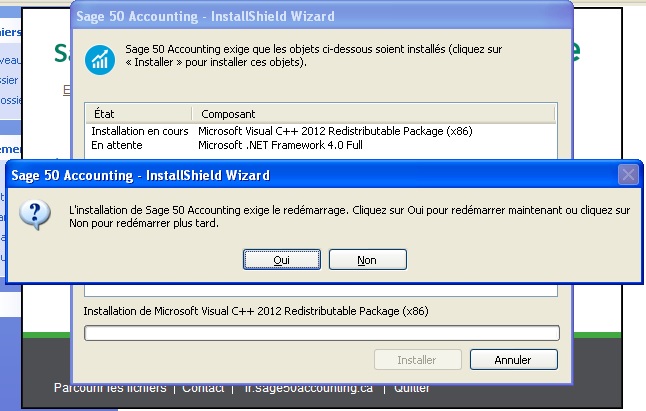Select the Microsoft Visual C++ 2012 Redistributable row
Screen dimensions: 646x411
(321, 131)
